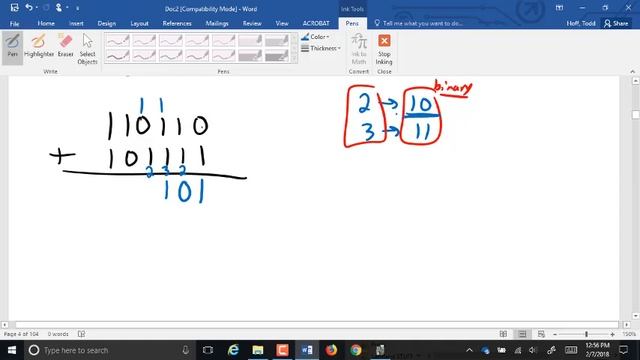Click Page 4 of 104 in status bar
Screen dimensions: 640x360
coord(21,334)
